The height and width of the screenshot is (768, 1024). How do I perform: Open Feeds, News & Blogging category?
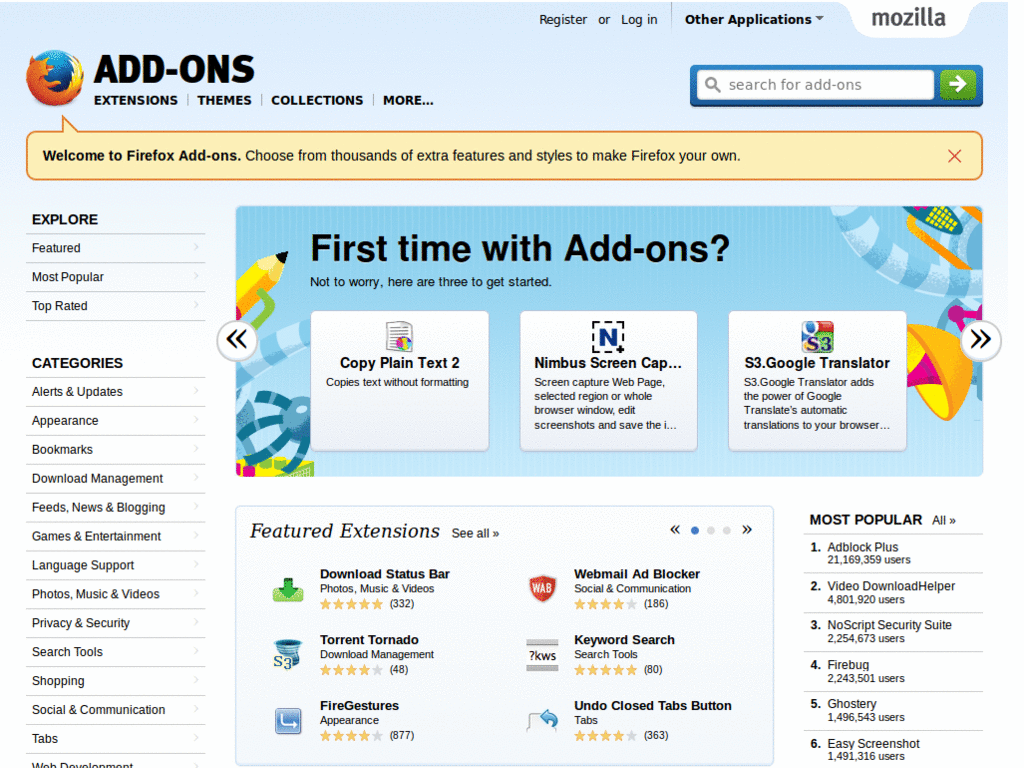coord(116,507)
